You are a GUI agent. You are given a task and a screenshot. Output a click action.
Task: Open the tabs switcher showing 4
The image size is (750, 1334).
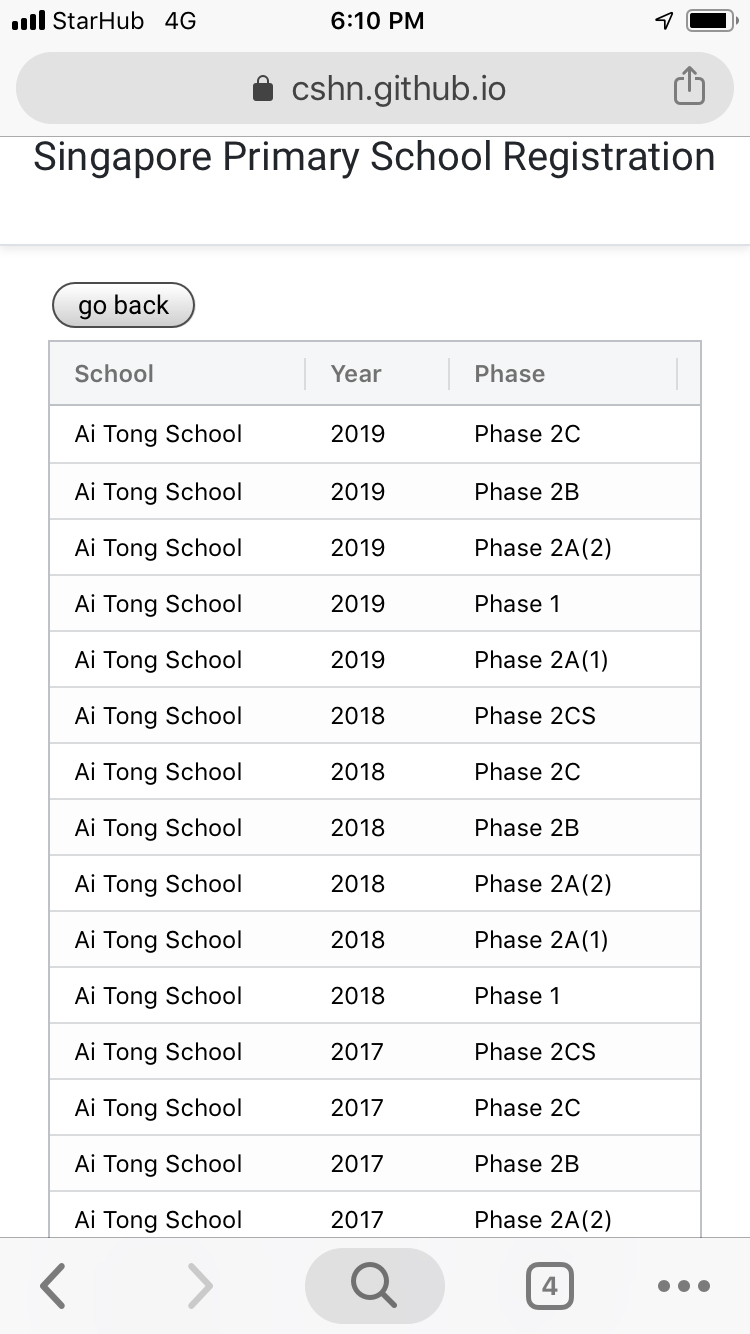point(549,1286)
